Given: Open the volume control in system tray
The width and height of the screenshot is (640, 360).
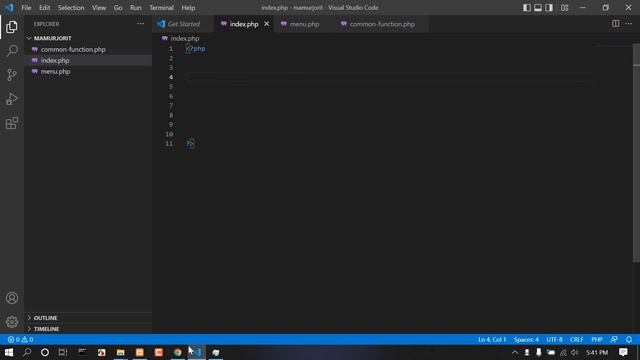Looking at the screenshot, I should (575, 352).
